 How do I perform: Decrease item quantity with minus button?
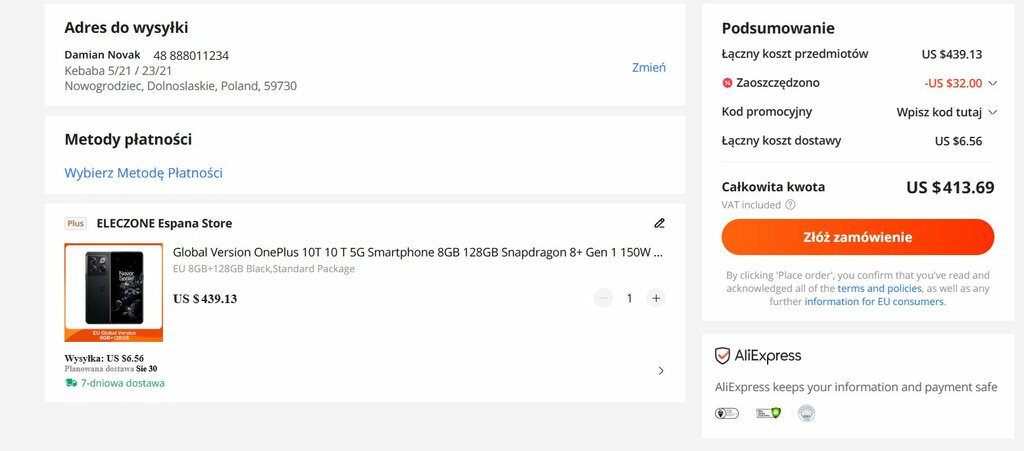pos(603,298)
